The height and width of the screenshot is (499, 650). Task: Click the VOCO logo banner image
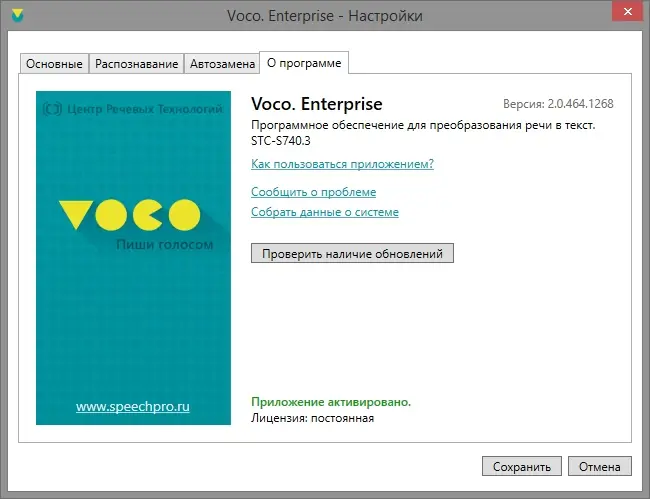(133, 258)
